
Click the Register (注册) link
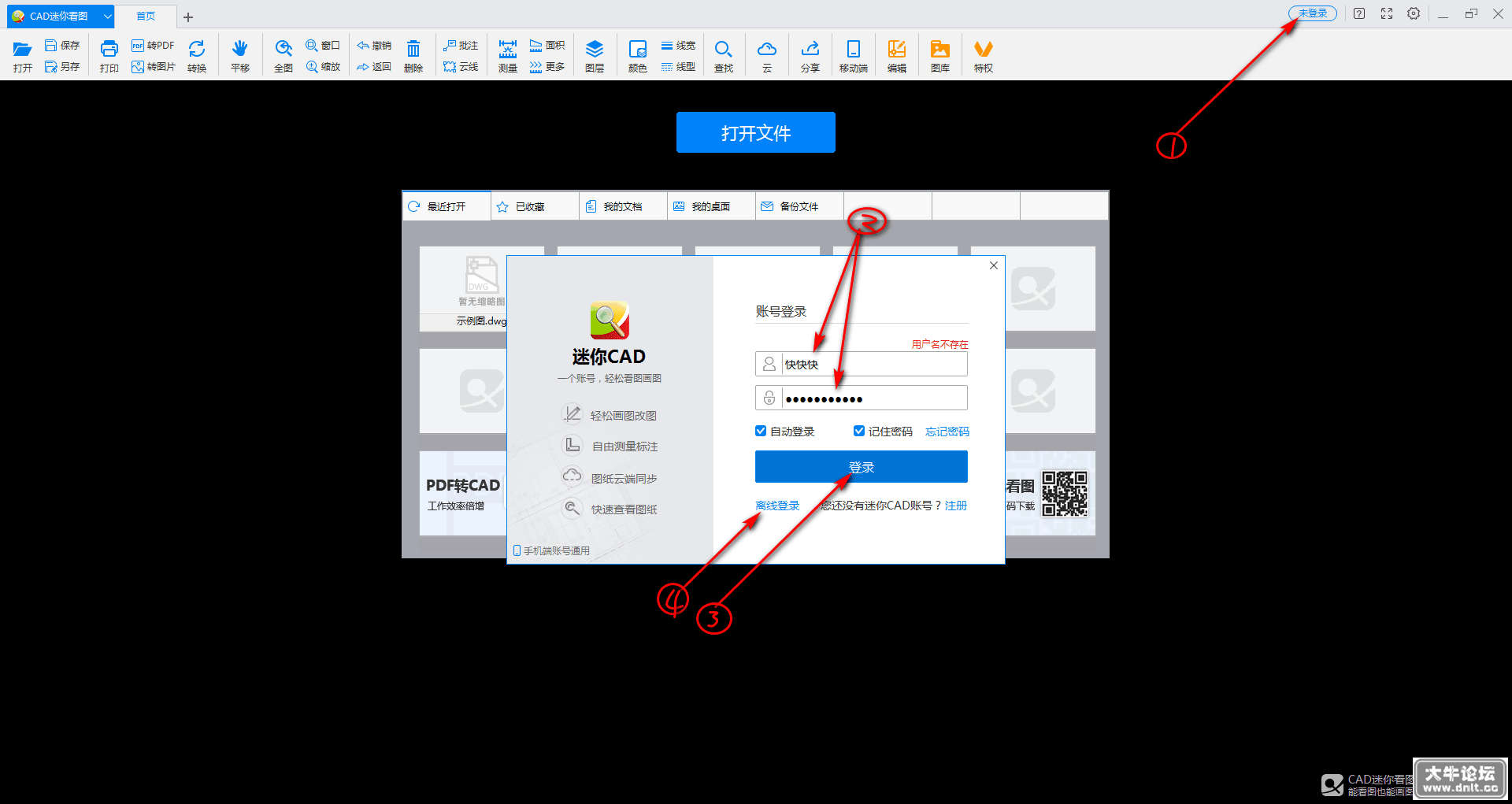point(956,506)
